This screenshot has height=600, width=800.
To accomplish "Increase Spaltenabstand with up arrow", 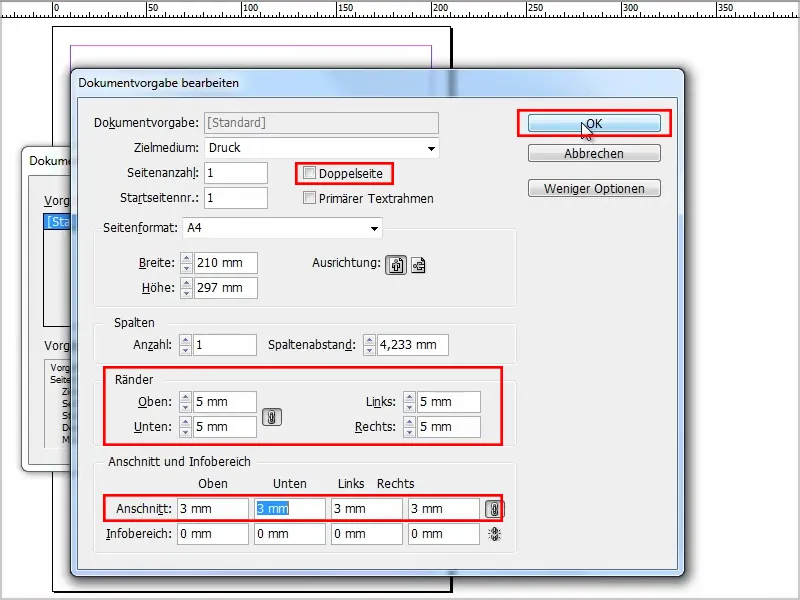I will (x=369, y=340).
